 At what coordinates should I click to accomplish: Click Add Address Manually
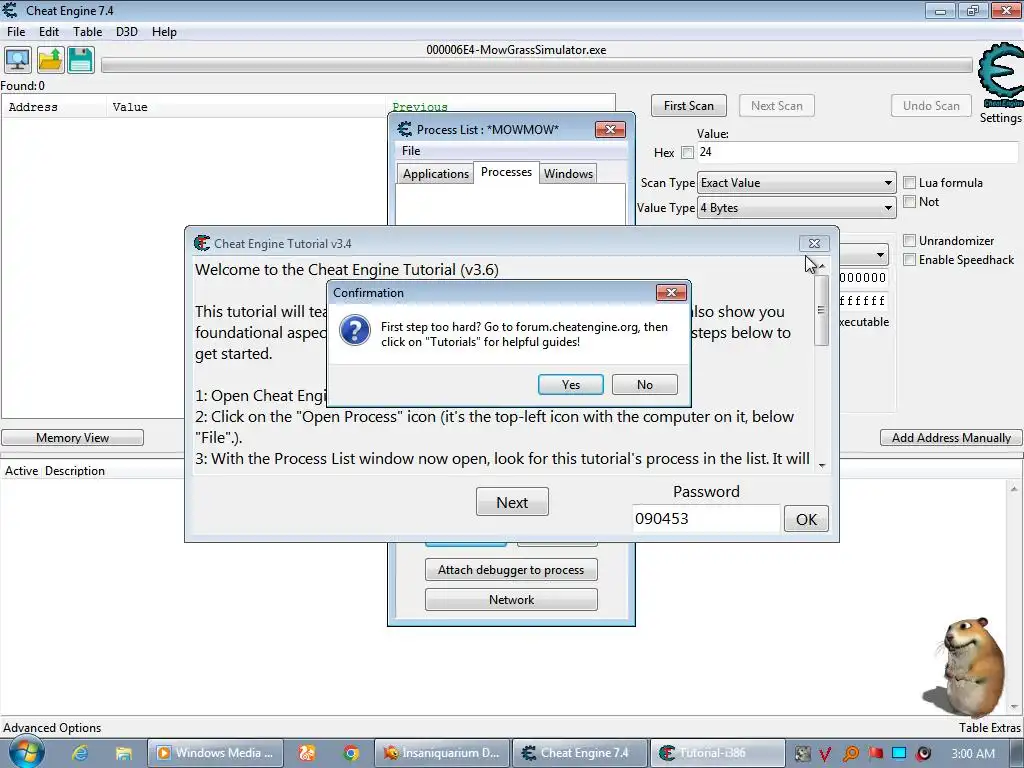[951, 438]
